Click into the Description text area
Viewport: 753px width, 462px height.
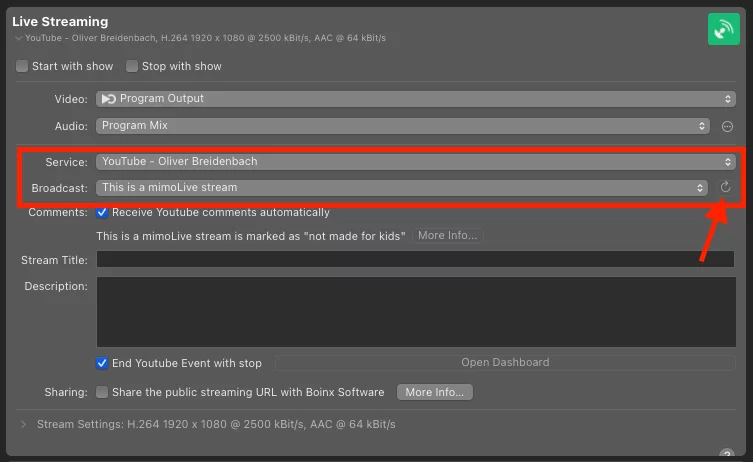[x=416, y=312]
